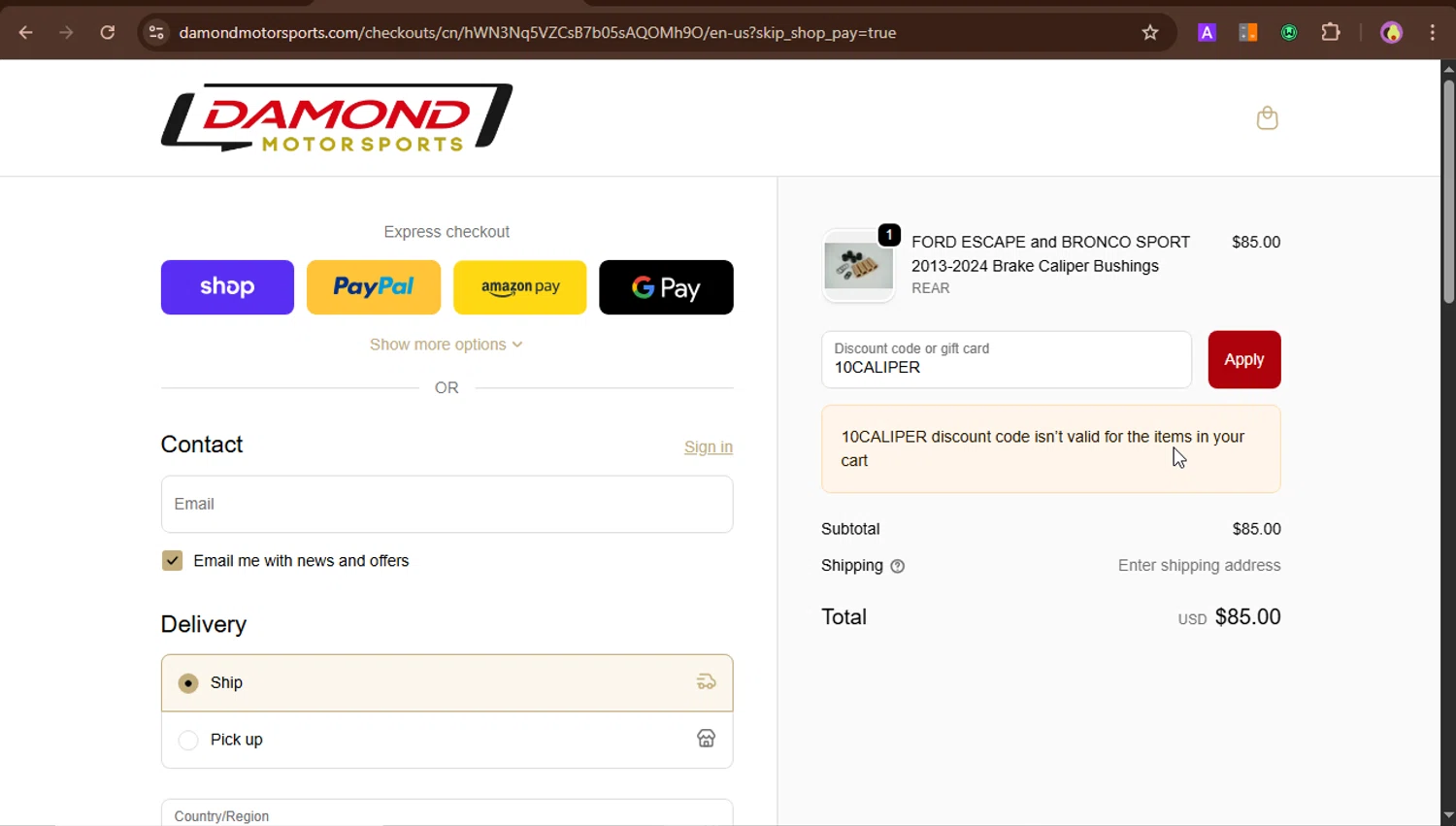Open the site information icon in the address bar
The width and height of the screenshot is (1456, 826).
156,32
